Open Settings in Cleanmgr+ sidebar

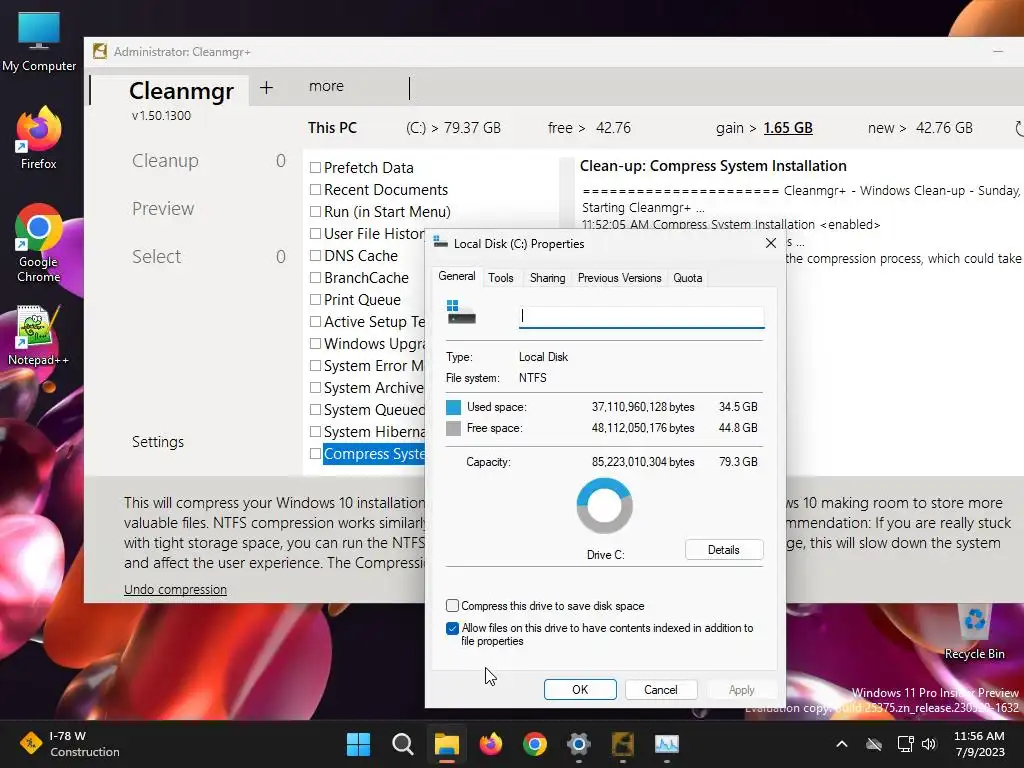[157, 441]
